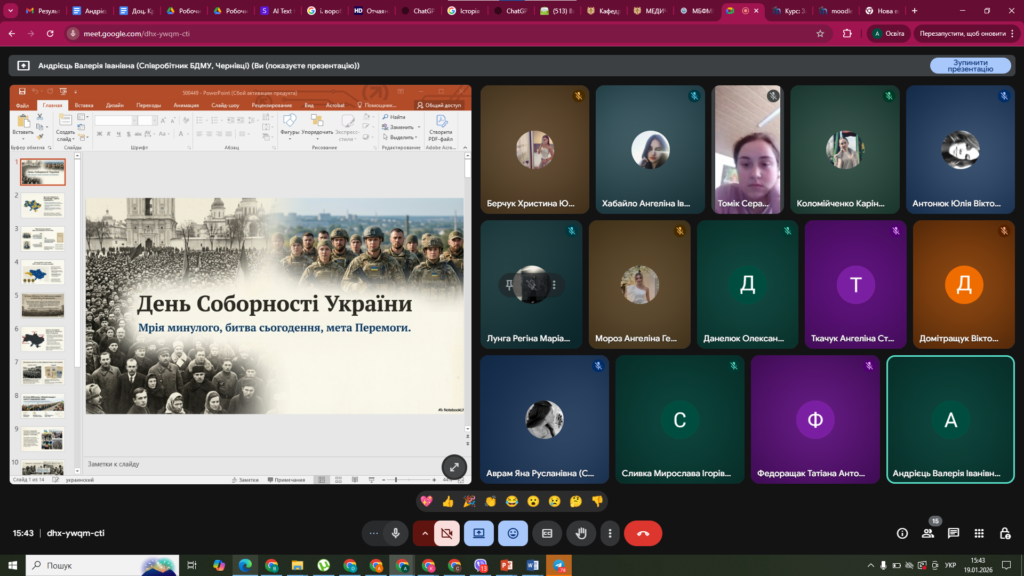
Task: Send the thumbs up reaction
Action: (x=448, y=501)
